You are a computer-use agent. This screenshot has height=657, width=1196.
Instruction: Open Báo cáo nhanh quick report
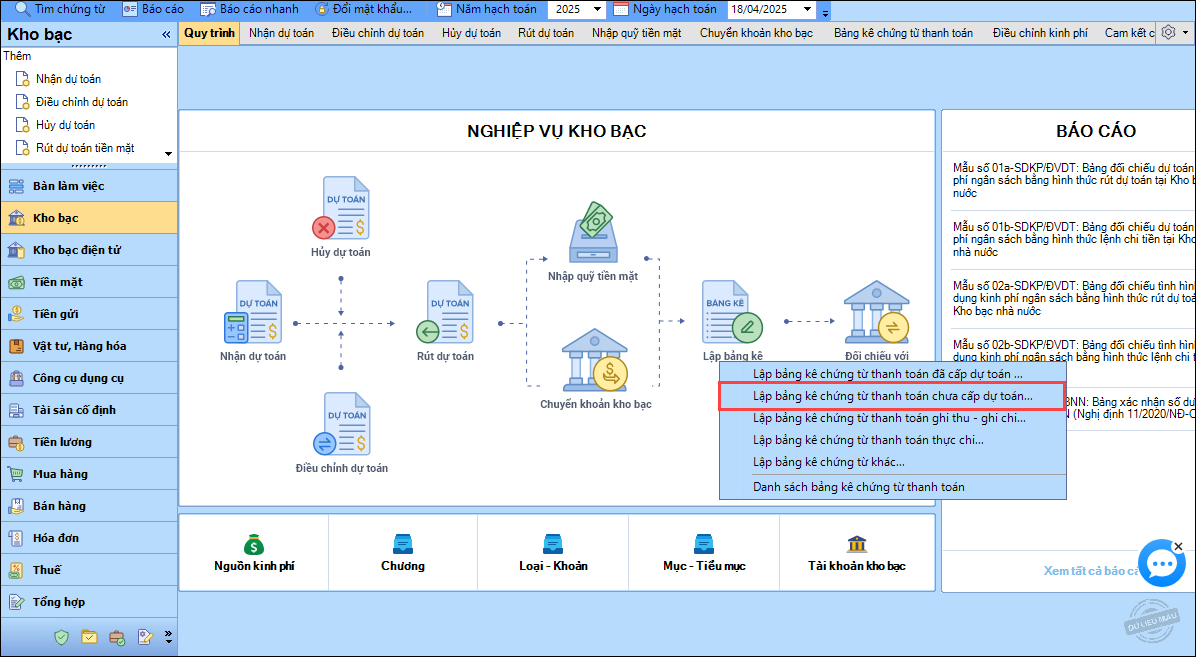tap(249, 9)
